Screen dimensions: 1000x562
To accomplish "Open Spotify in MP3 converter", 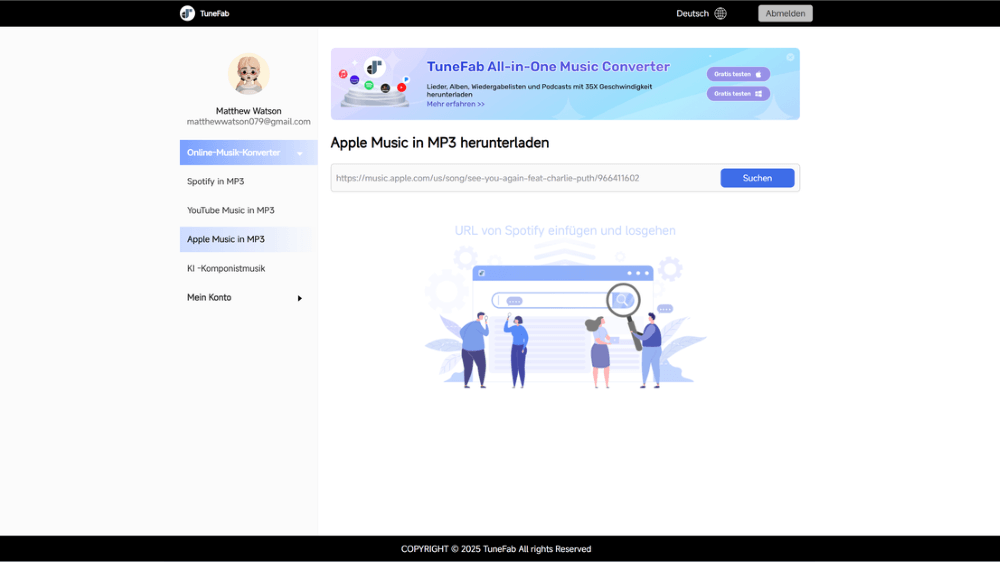I will click(216, 181).
